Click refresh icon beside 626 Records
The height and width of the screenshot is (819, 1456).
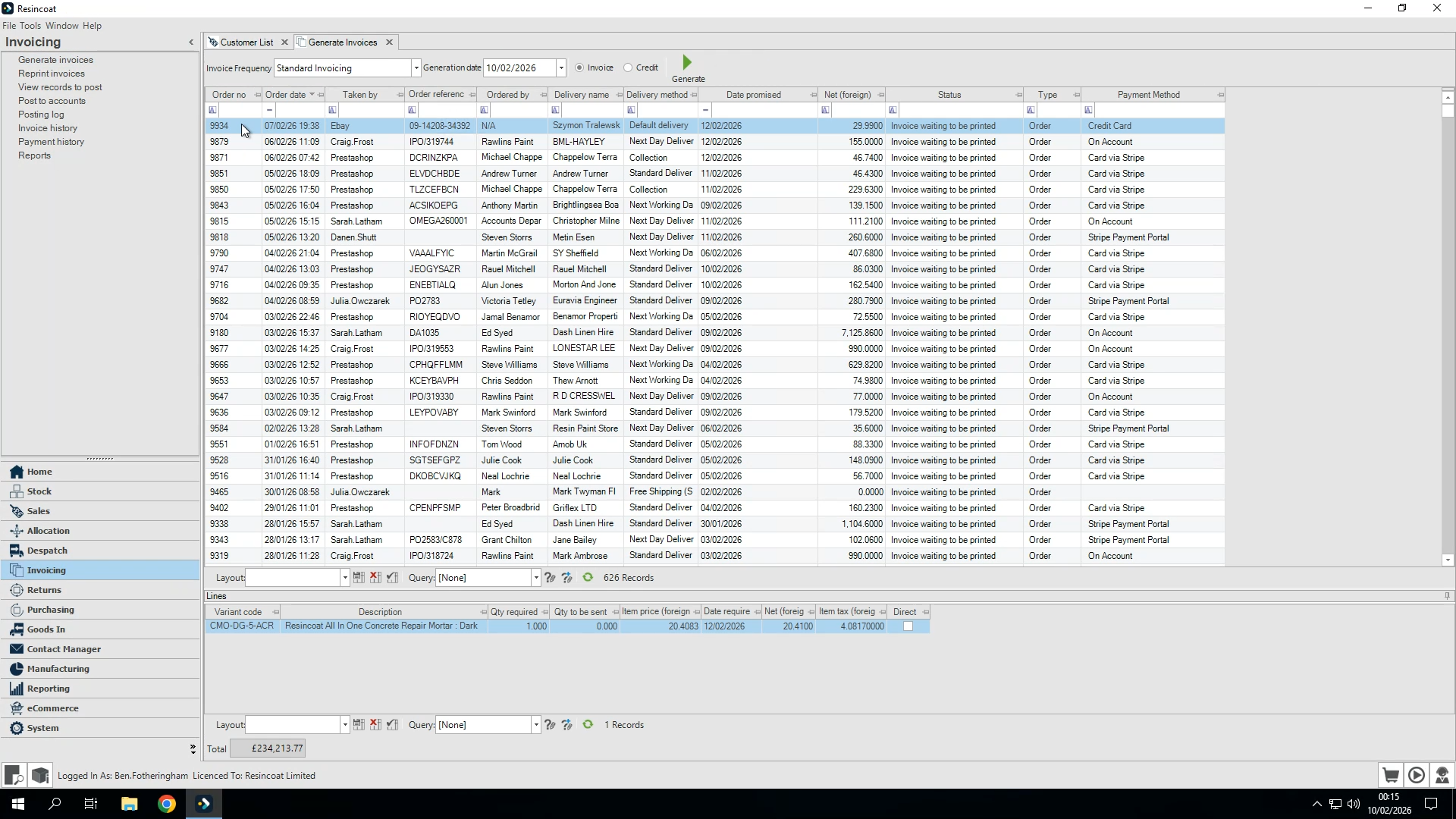pyautogui.click(x=588, y=578)
